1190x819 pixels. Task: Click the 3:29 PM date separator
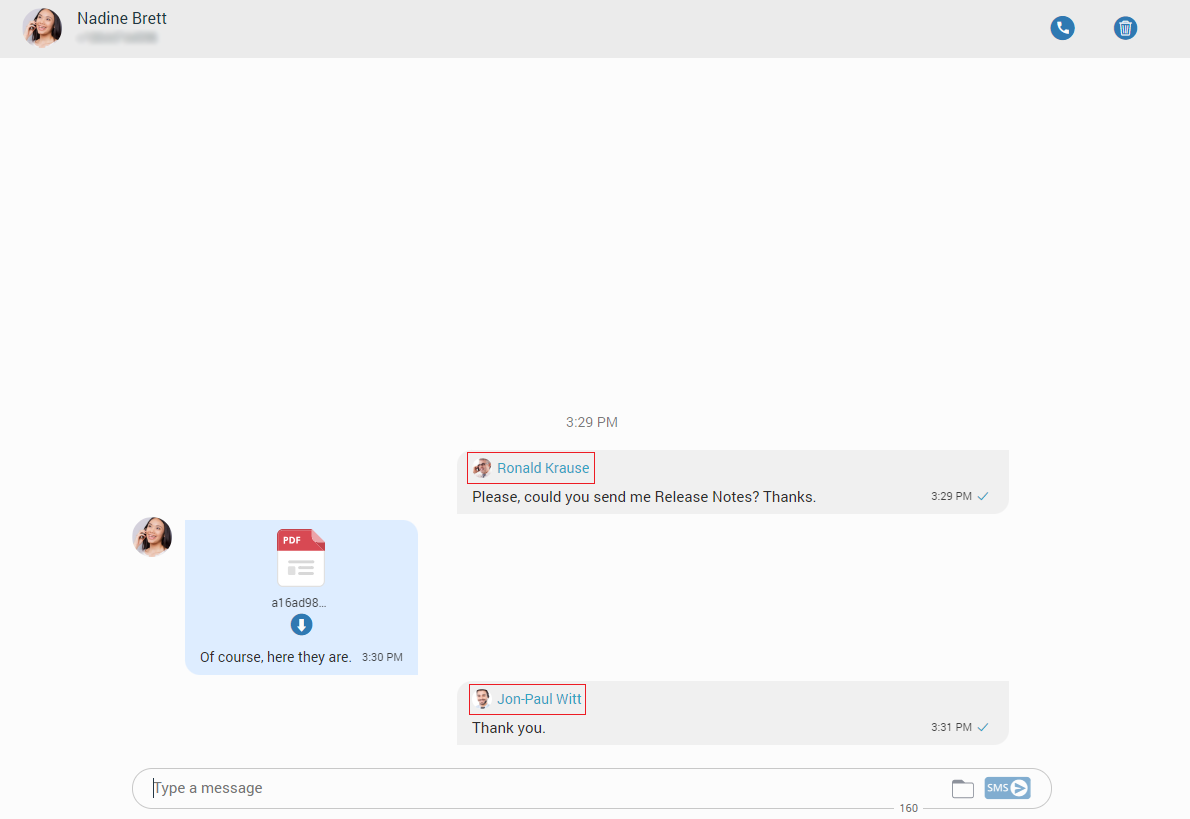591,422
